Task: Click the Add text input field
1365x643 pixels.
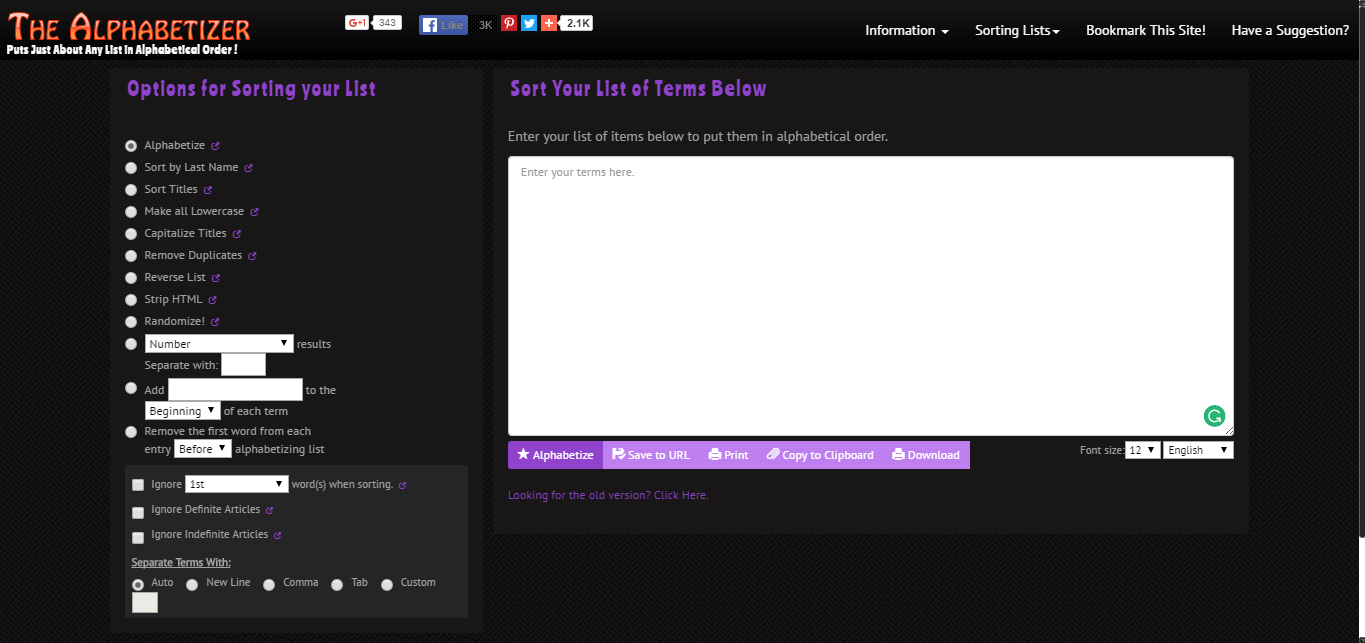Action: coord(235,389)
